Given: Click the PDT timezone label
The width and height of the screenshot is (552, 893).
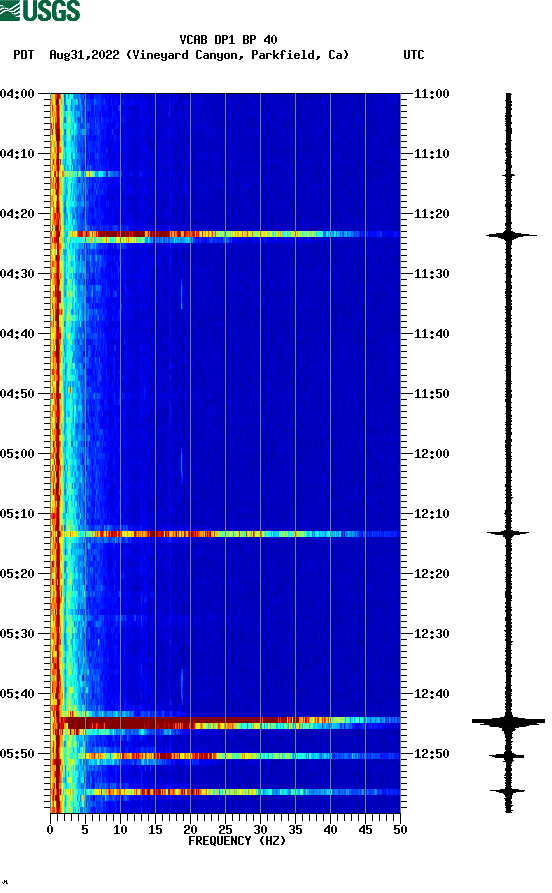Looking at the screenshot, I should (23, 55).
